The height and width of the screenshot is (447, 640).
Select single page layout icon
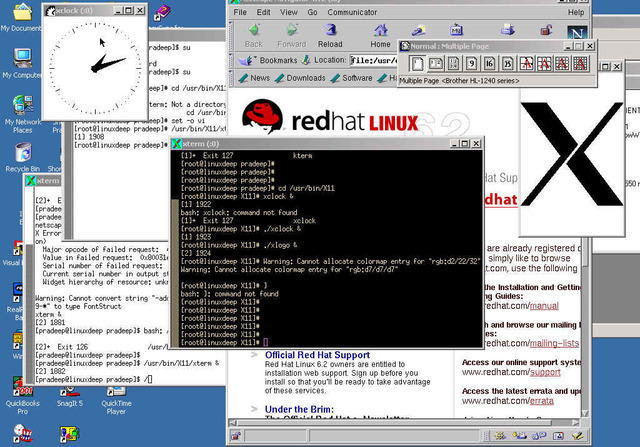point(417,64)
